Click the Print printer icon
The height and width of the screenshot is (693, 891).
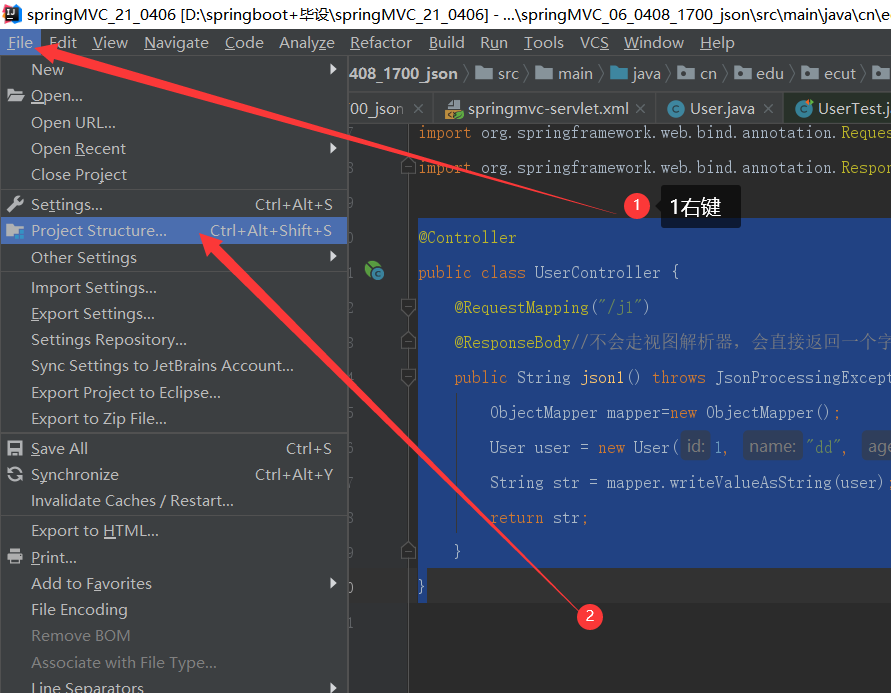click(15, 556)
